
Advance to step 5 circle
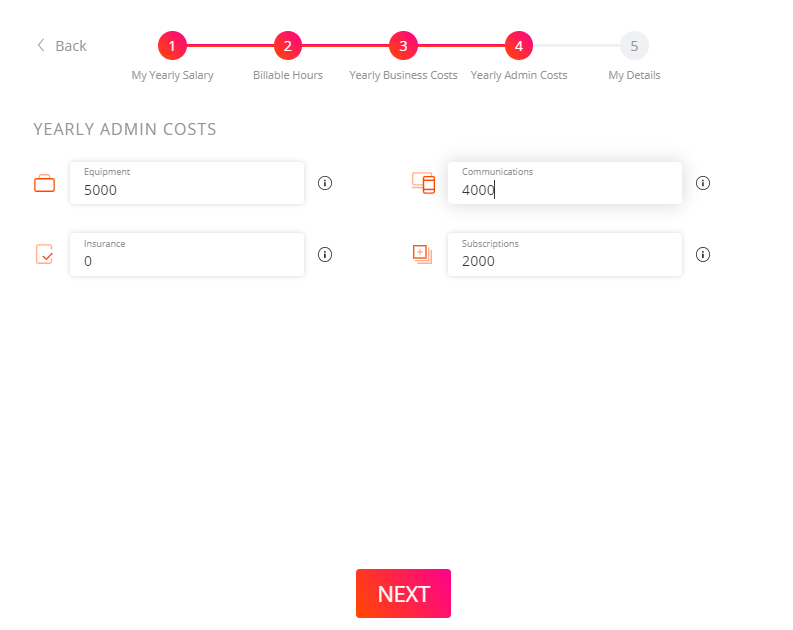(634, 45)
